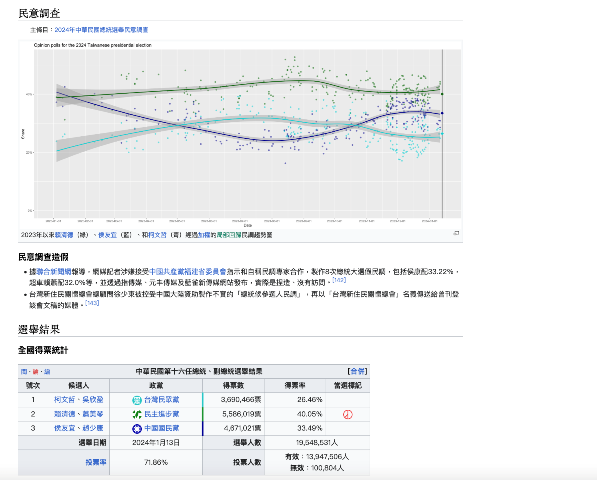Click footnote reference [143]

[92, 303]
